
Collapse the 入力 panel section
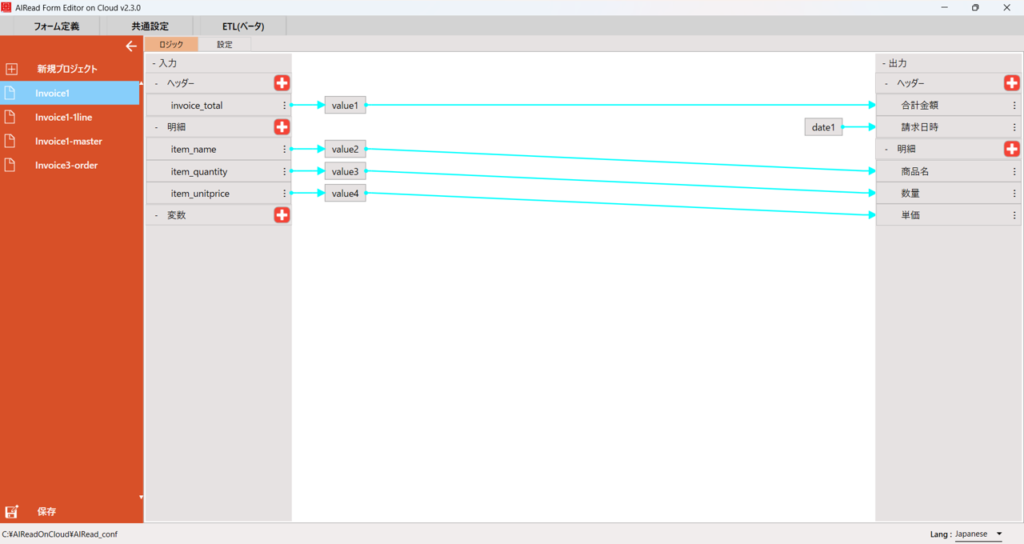click(x=154, y=62)
